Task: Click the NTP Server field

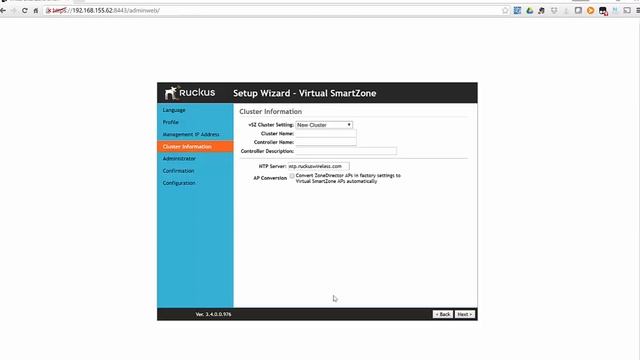Action: (318, 166)
